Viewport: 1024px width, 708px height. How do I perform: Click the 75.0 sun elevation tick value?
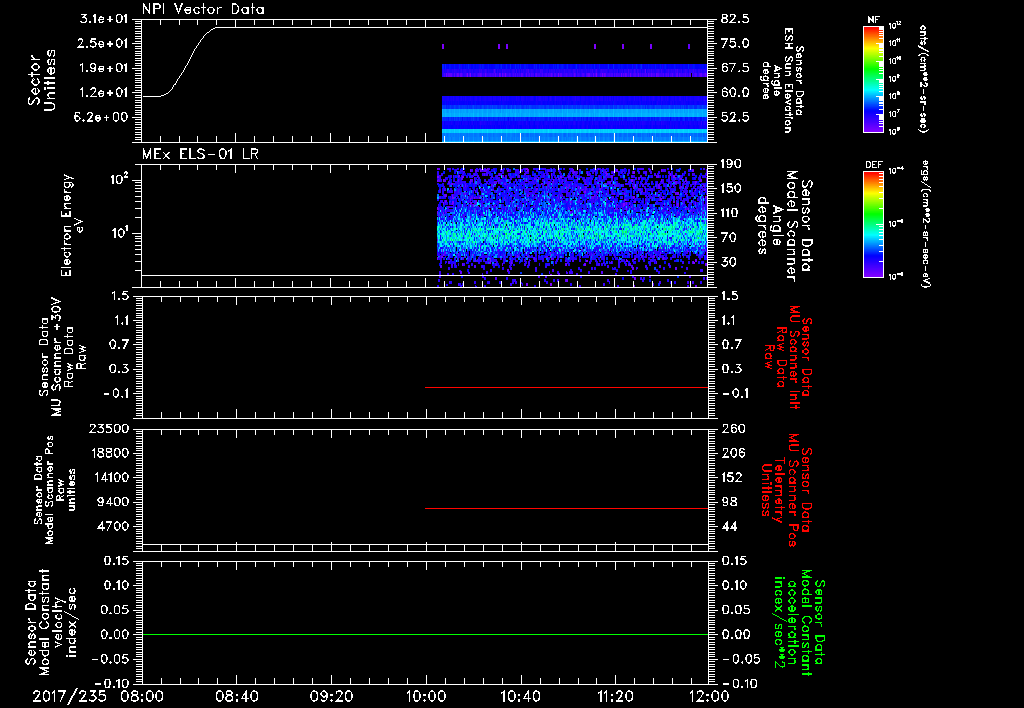click(x=735, y=44)
